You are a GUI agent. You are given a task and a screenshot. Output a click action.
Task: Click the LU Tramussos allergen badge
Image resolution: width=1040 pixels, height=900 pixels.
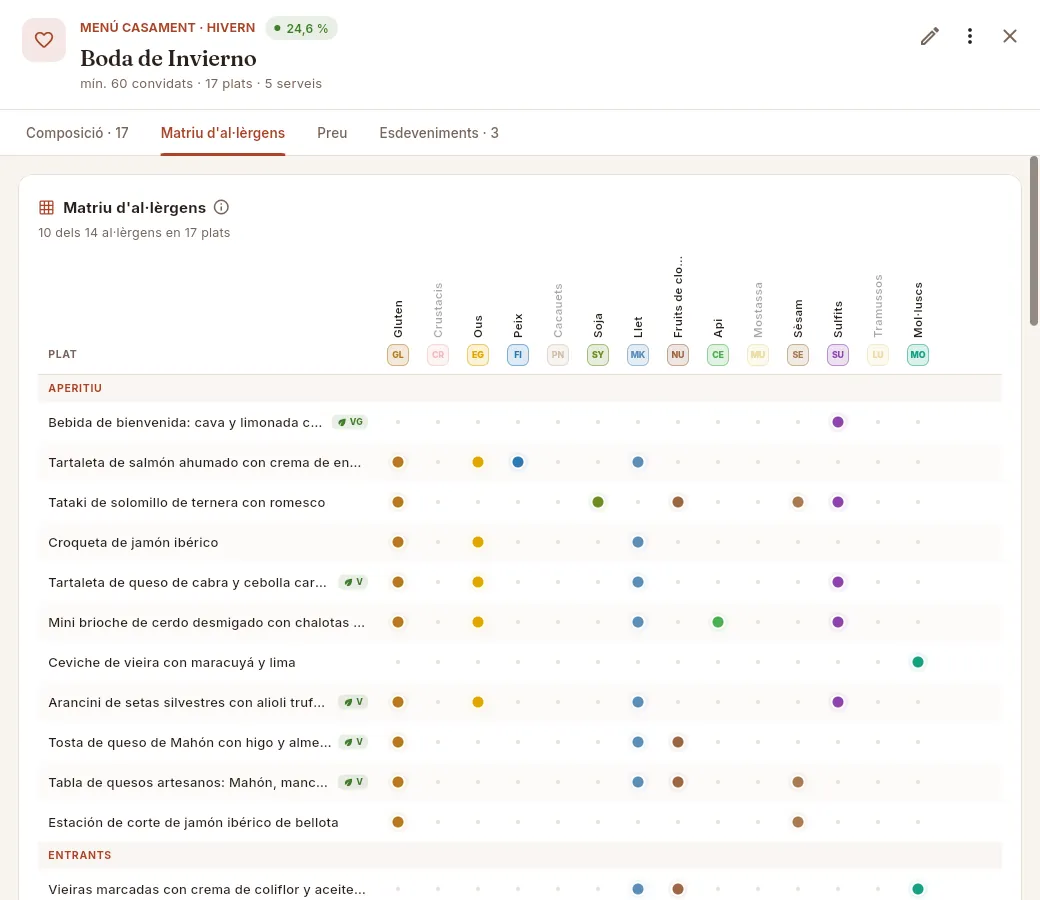pos(878,355)
